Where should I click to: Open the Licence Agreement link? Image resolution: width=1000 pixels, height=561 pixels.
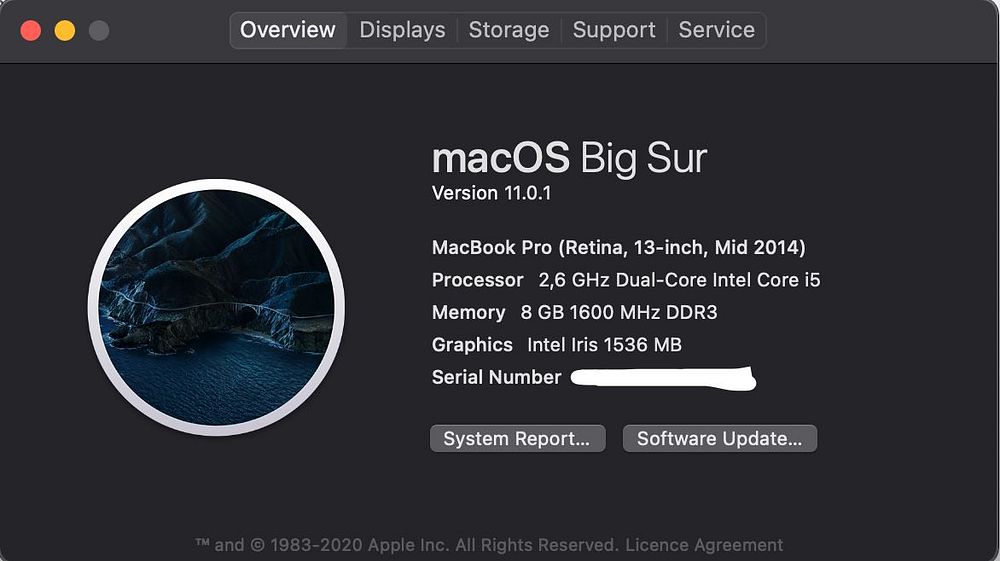click(704, 545)
